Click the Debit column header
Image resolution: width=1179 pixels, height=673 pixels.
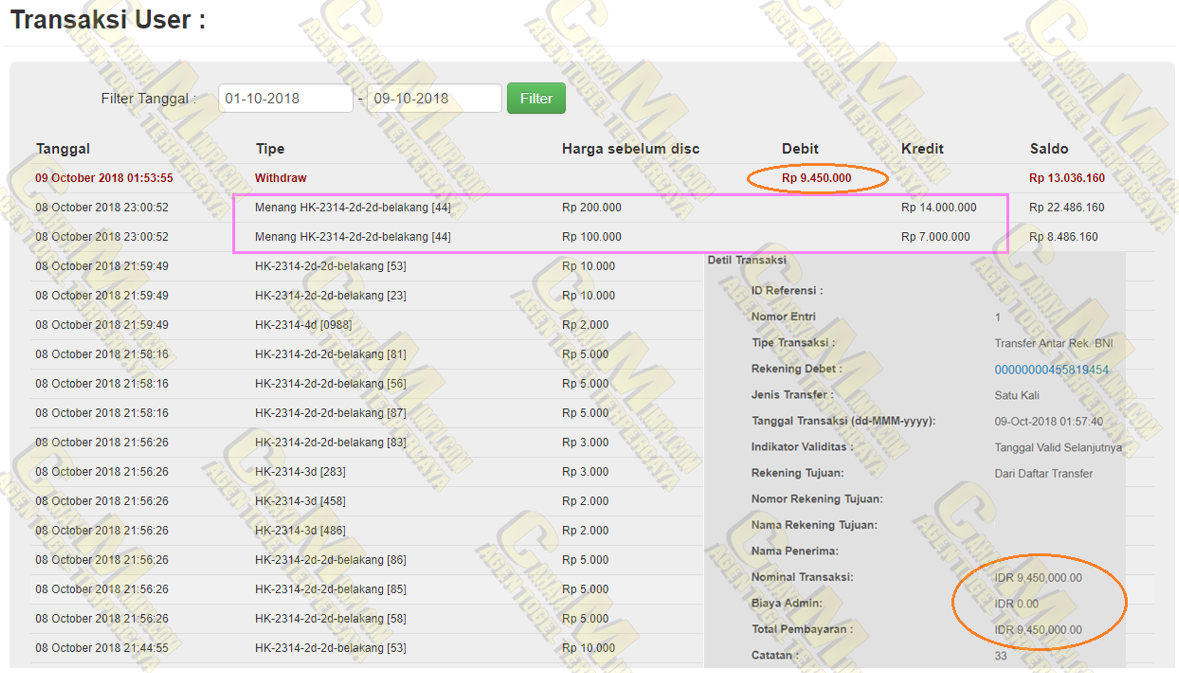(x=800, y=149)
